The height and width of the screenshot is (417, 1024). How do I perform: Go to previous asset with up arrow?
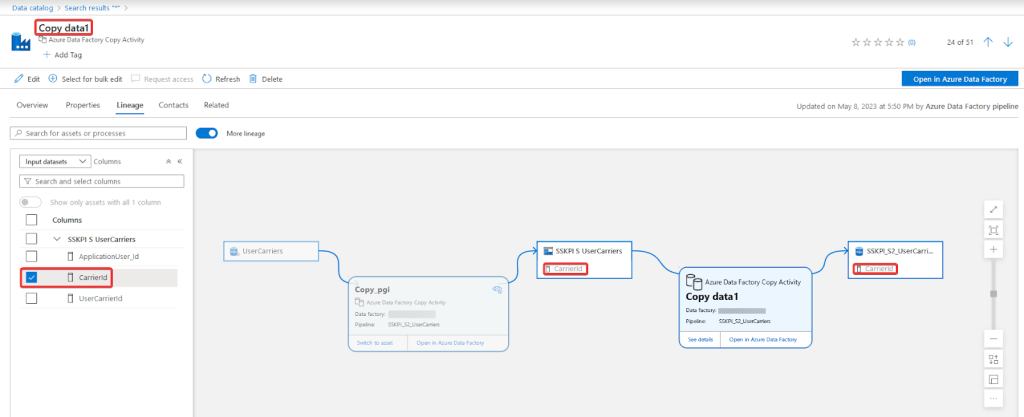coord(988,42)
